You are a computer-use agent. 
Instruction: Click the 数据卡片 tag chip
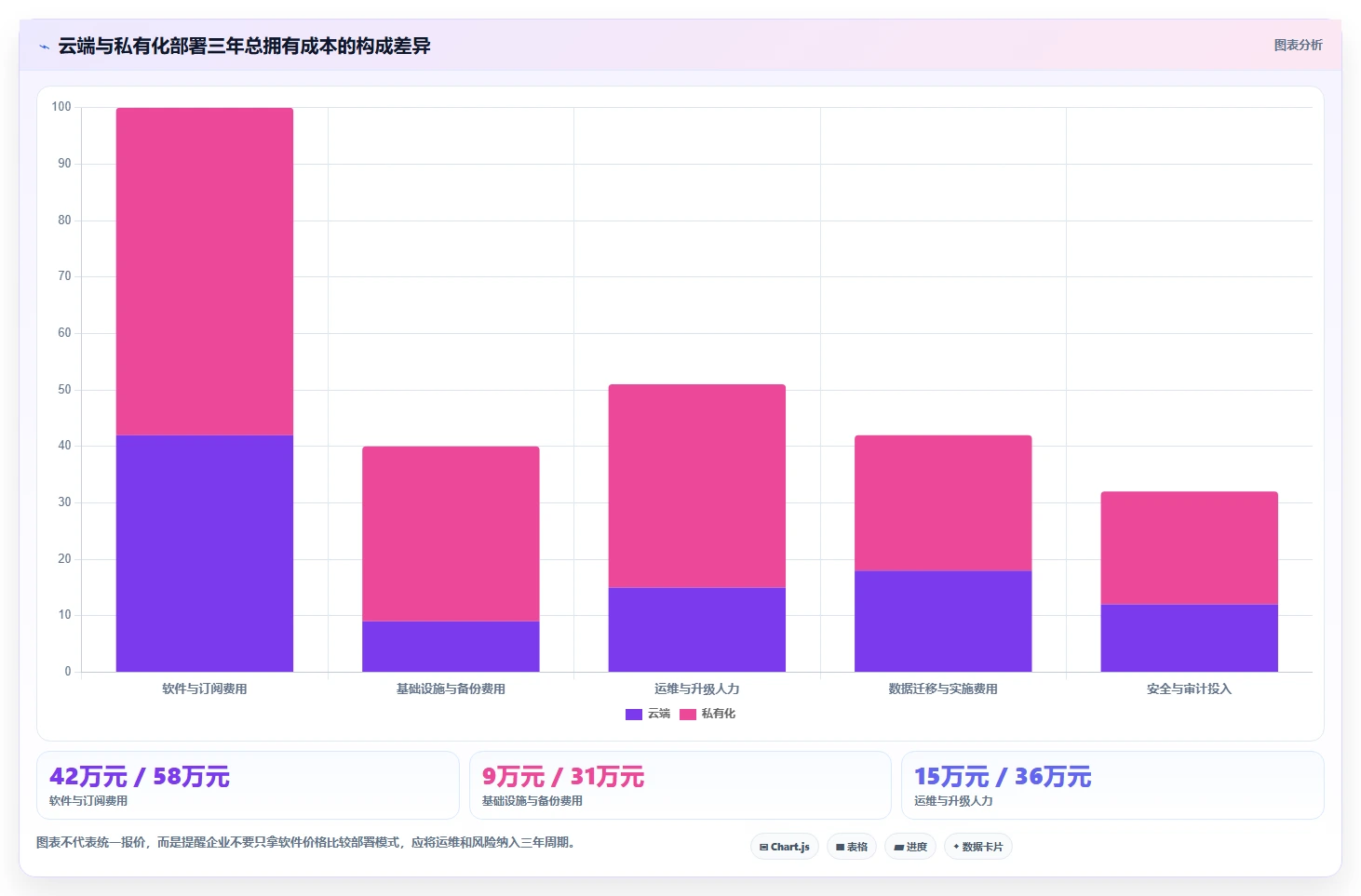point(978,847)
